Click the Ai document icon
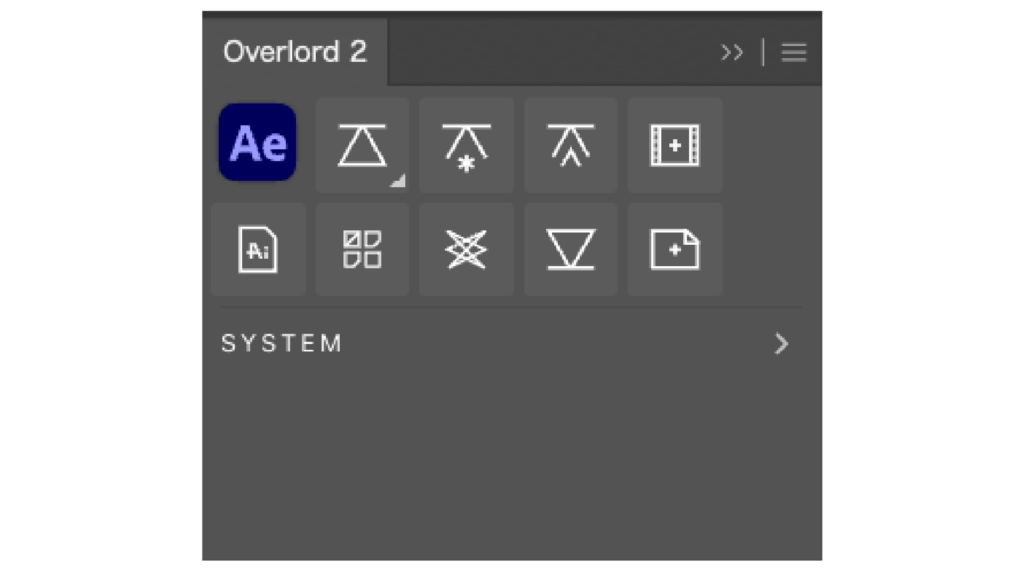Viewport: 1024px width, 576px height. (x=258, y=249)
